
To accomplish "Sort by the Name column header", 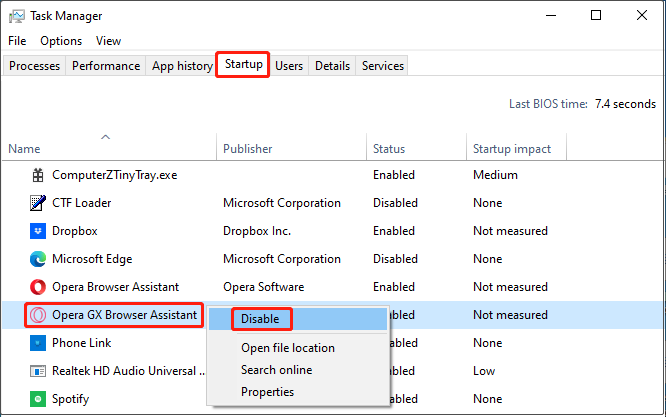I will pyautogui.click(x=24, y=149).
